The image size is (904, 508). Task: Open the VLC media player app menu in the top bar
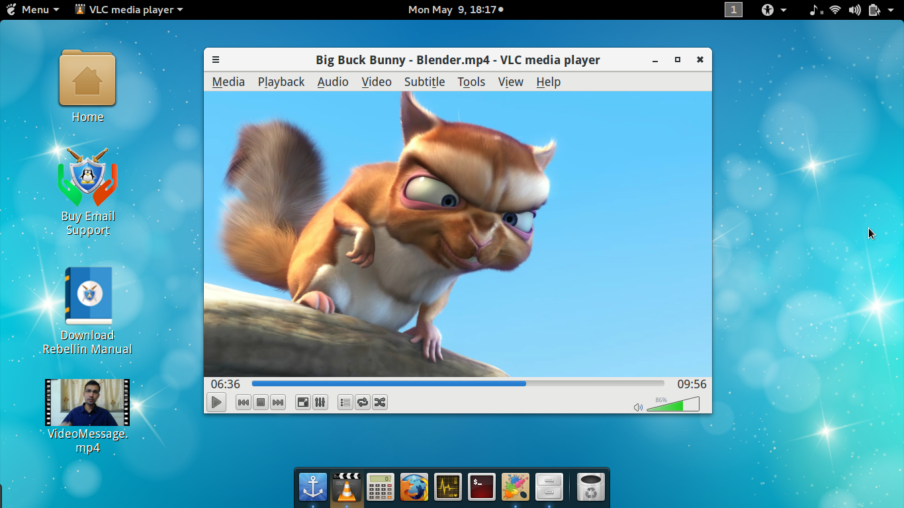[129, 9]
